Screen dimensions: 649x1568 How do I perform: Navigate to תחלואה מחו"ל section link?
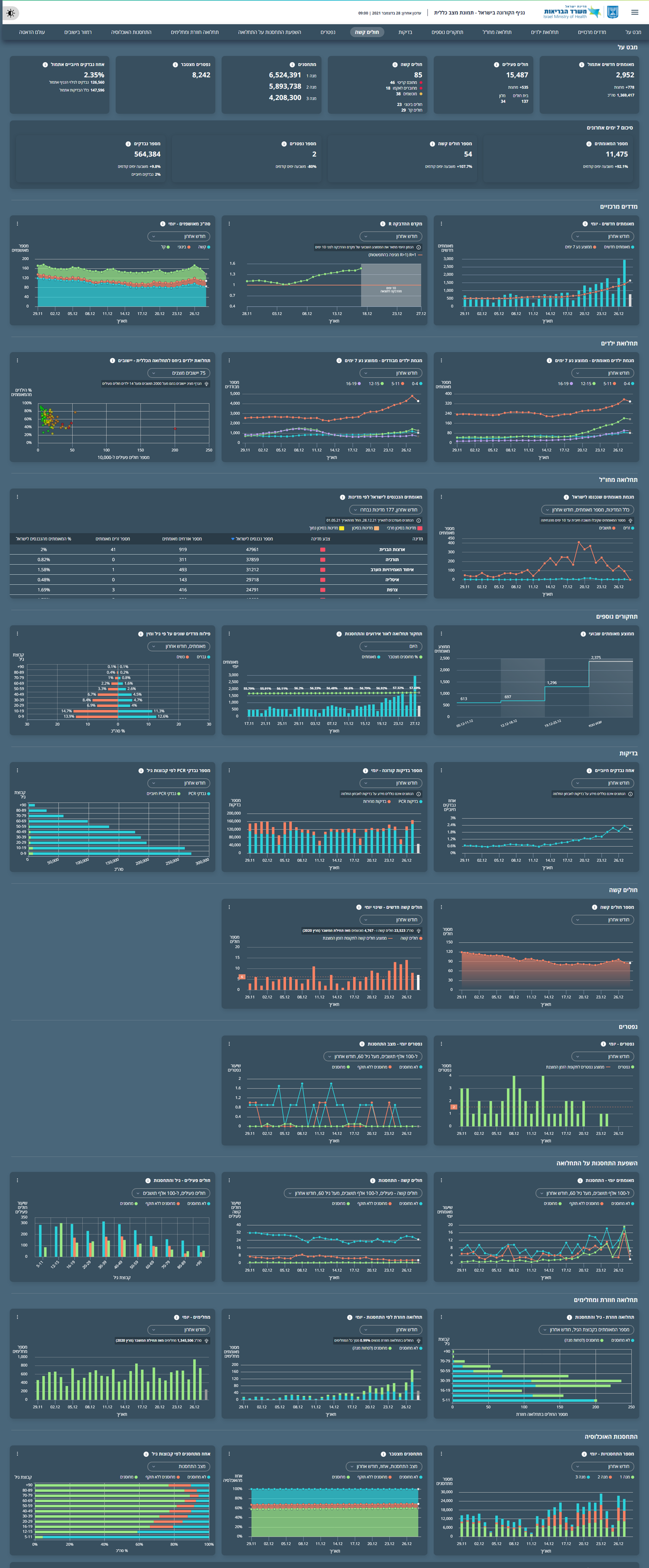(497, 32)
